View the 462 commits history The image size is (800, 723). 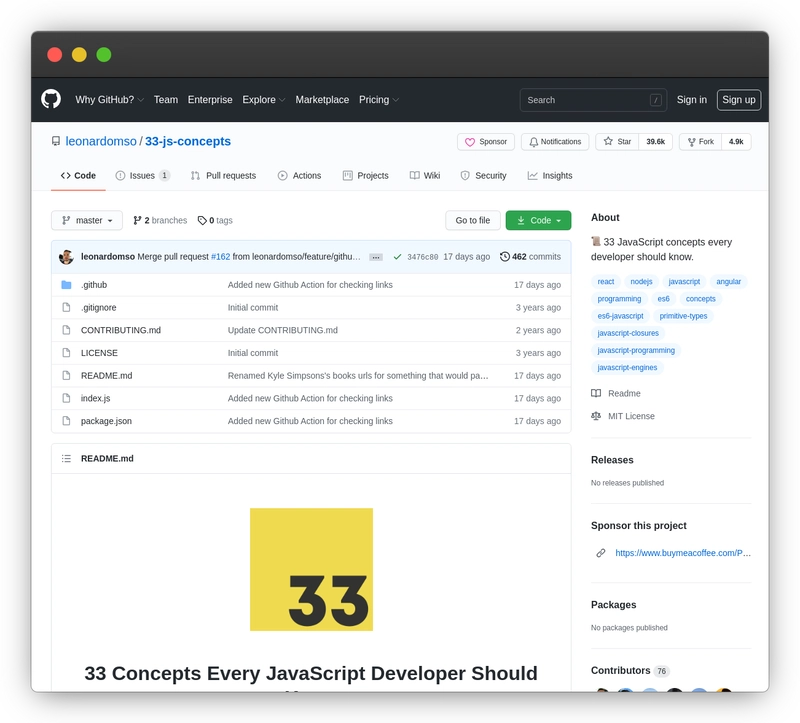click(x=530, y=257)
